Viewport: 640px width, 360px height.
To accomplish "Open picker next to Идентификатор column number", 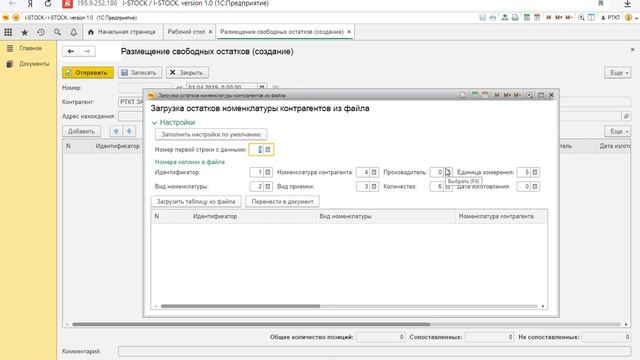I will [268, 173].
